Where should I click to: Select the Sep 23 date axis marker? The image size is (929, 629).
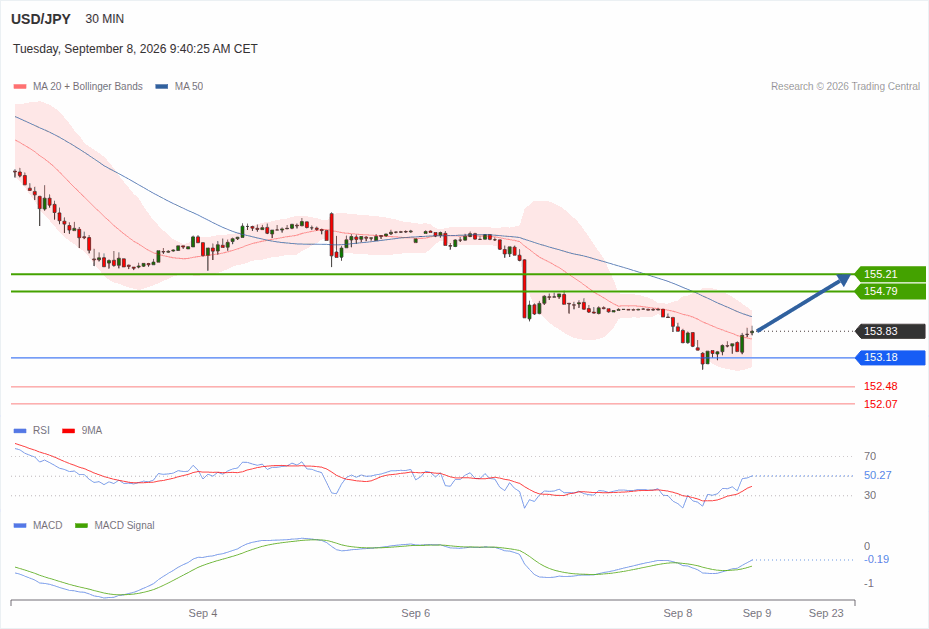point(826,613)
